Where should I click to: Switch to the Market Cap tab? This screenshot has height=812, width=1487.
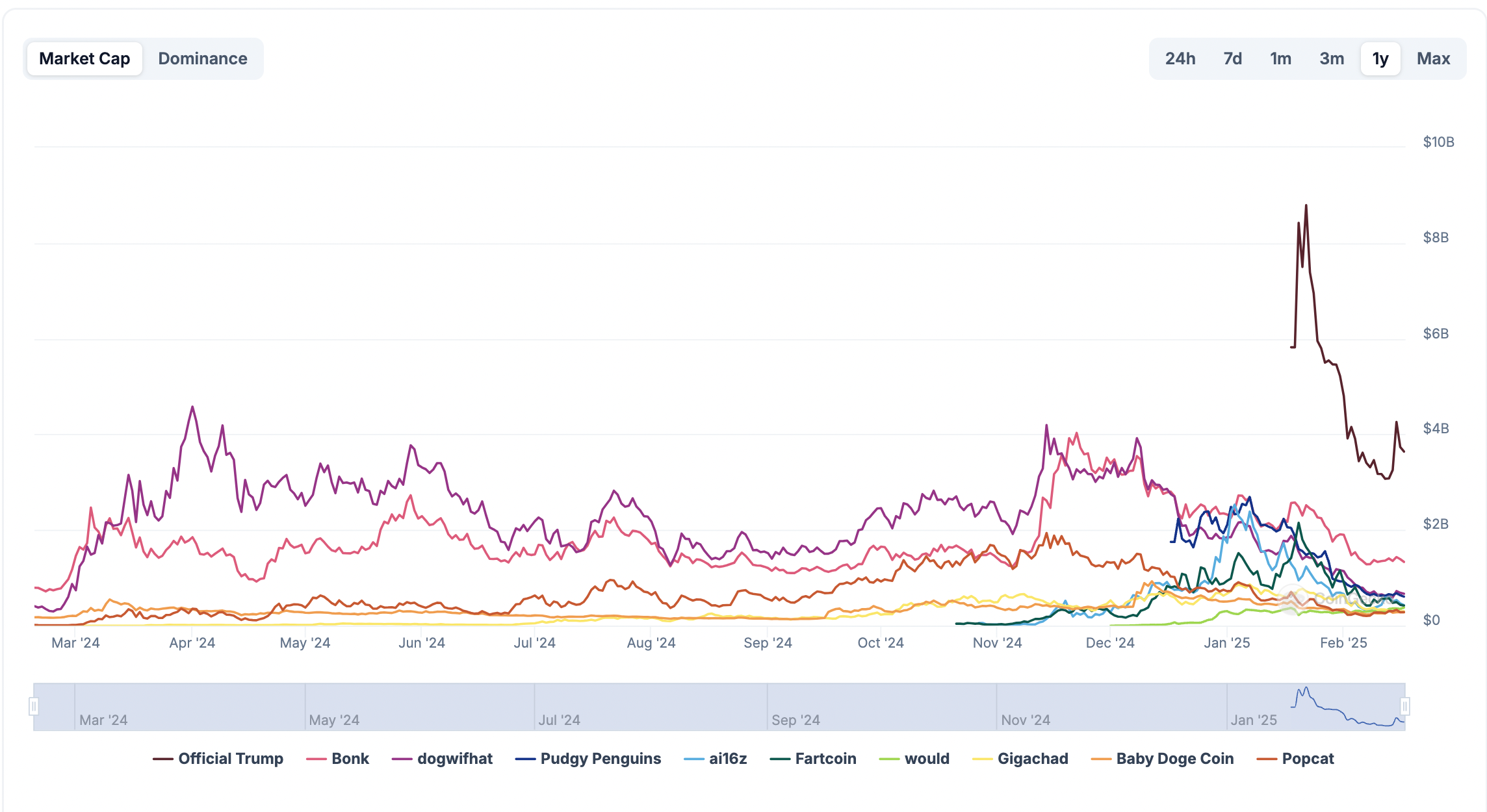coord(84,58)
